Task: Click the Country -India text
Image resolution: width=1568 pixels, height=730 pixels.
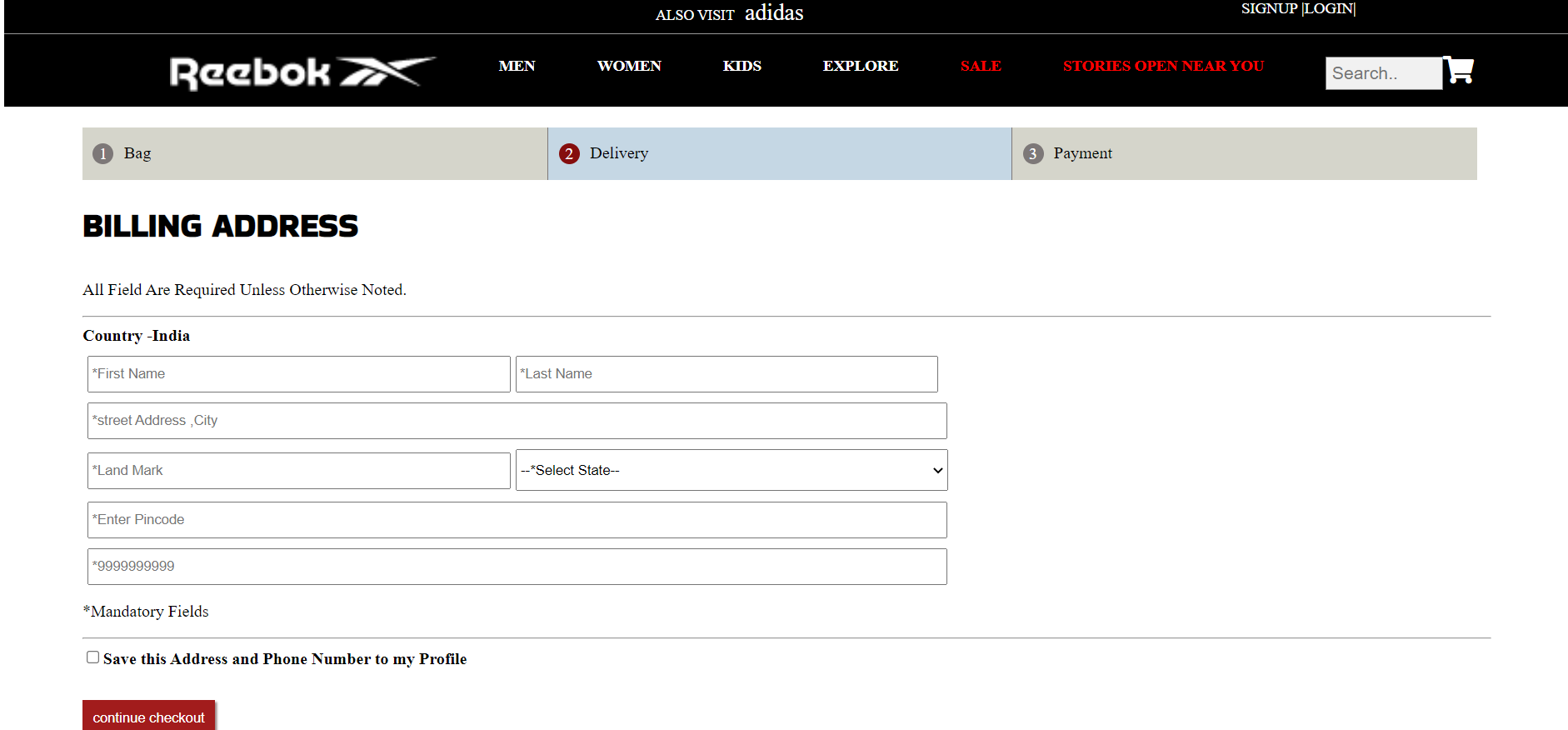Action: (x=137, y=336)
